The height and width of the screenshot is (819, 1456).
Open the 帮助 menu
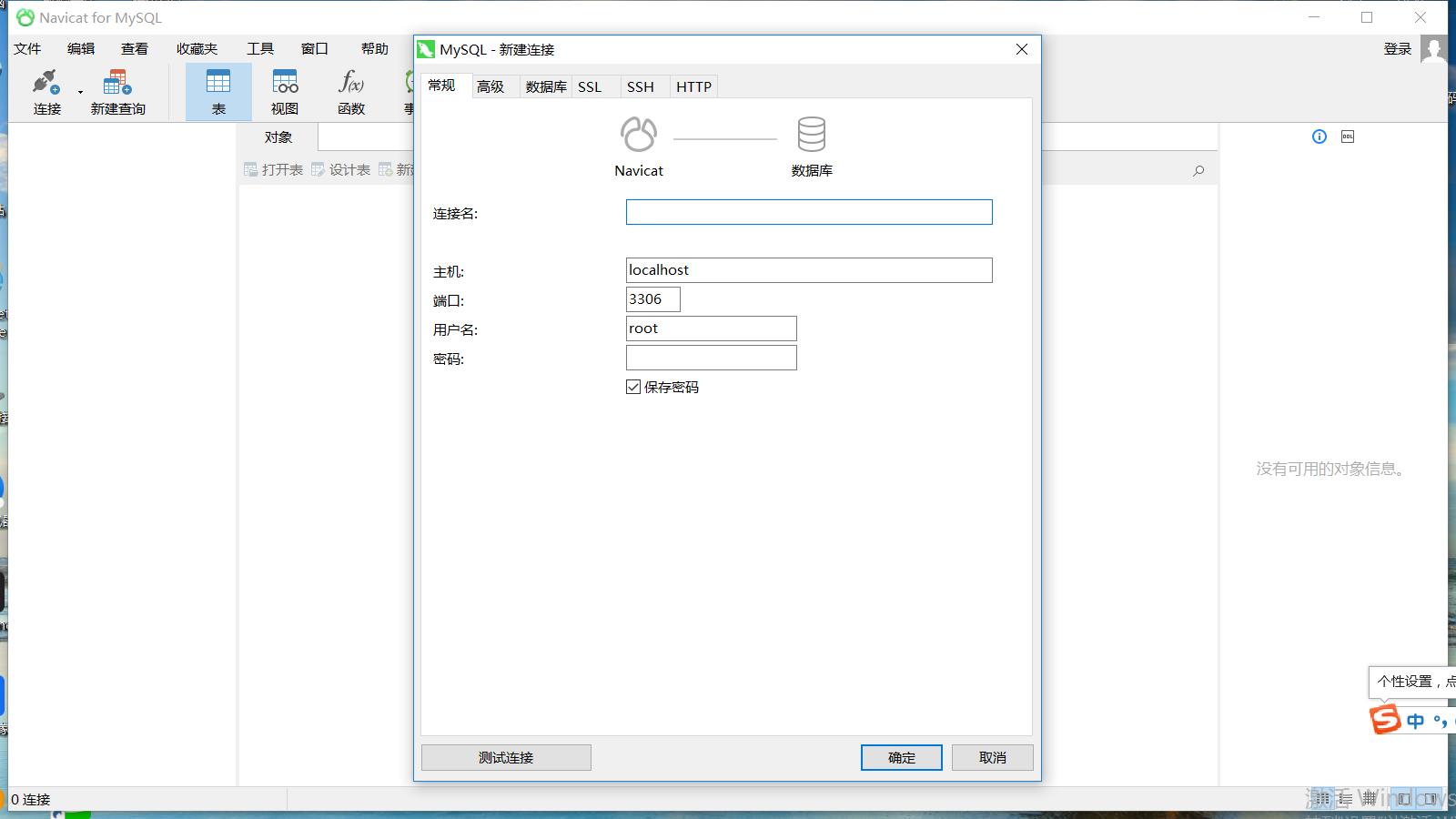[375, 49]
